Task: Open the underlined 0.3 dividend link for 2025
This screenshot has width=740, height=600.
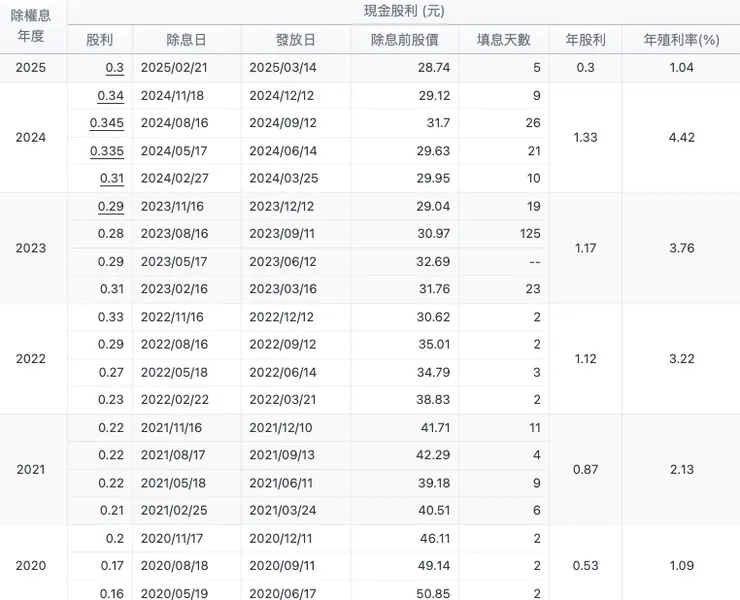Action: click(x=114, y=67)
